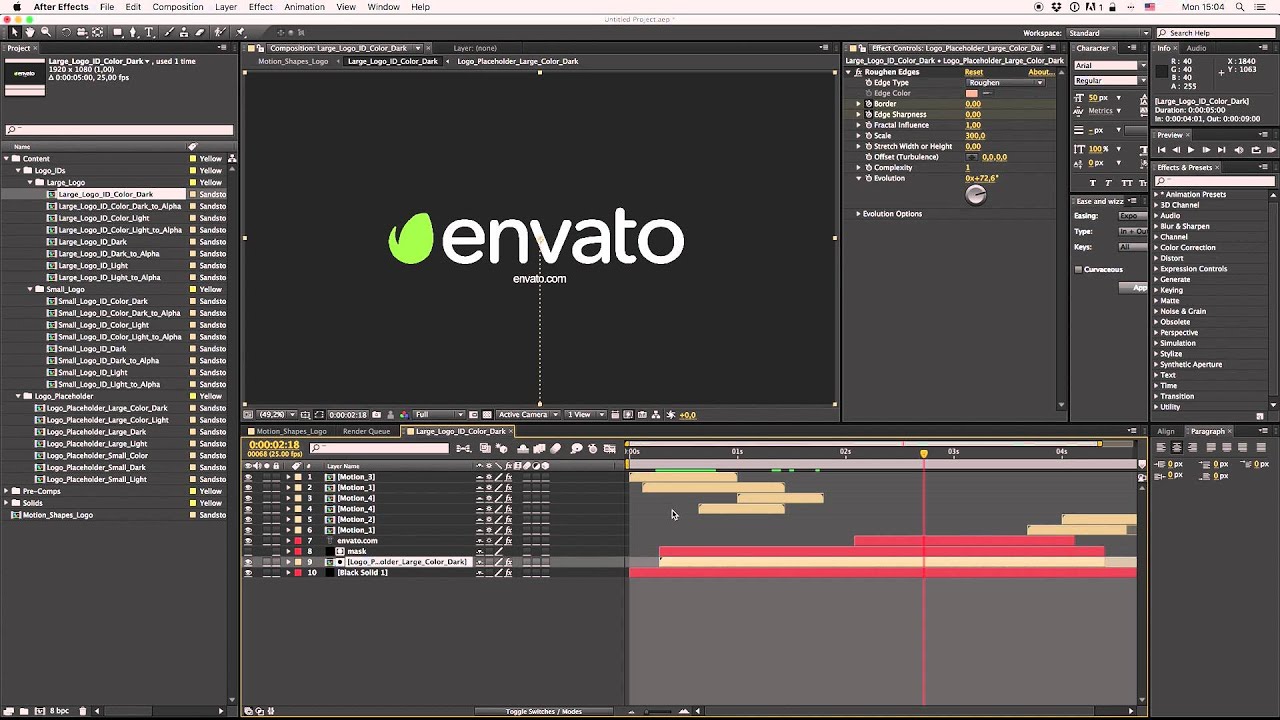Expand layer 1 Motion_3 properties
The width and height of the screenshot is (1280, 720).
(x=288, y=477)
